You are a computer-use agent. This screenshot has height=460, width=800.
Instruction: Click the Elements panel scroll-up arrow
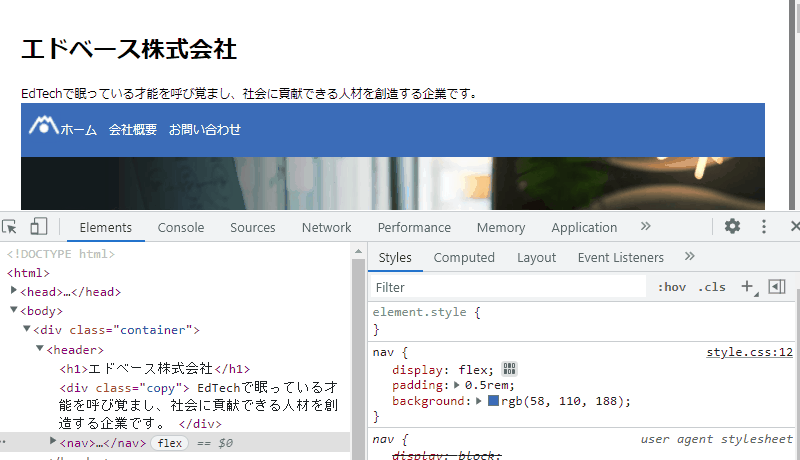tap(358, 251)
